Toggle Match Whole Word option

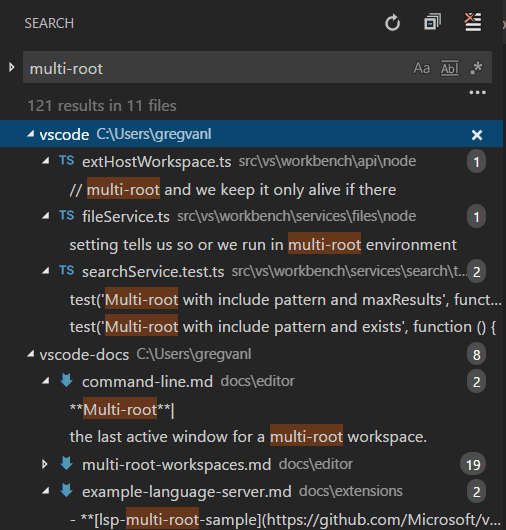tap(450, 68)
